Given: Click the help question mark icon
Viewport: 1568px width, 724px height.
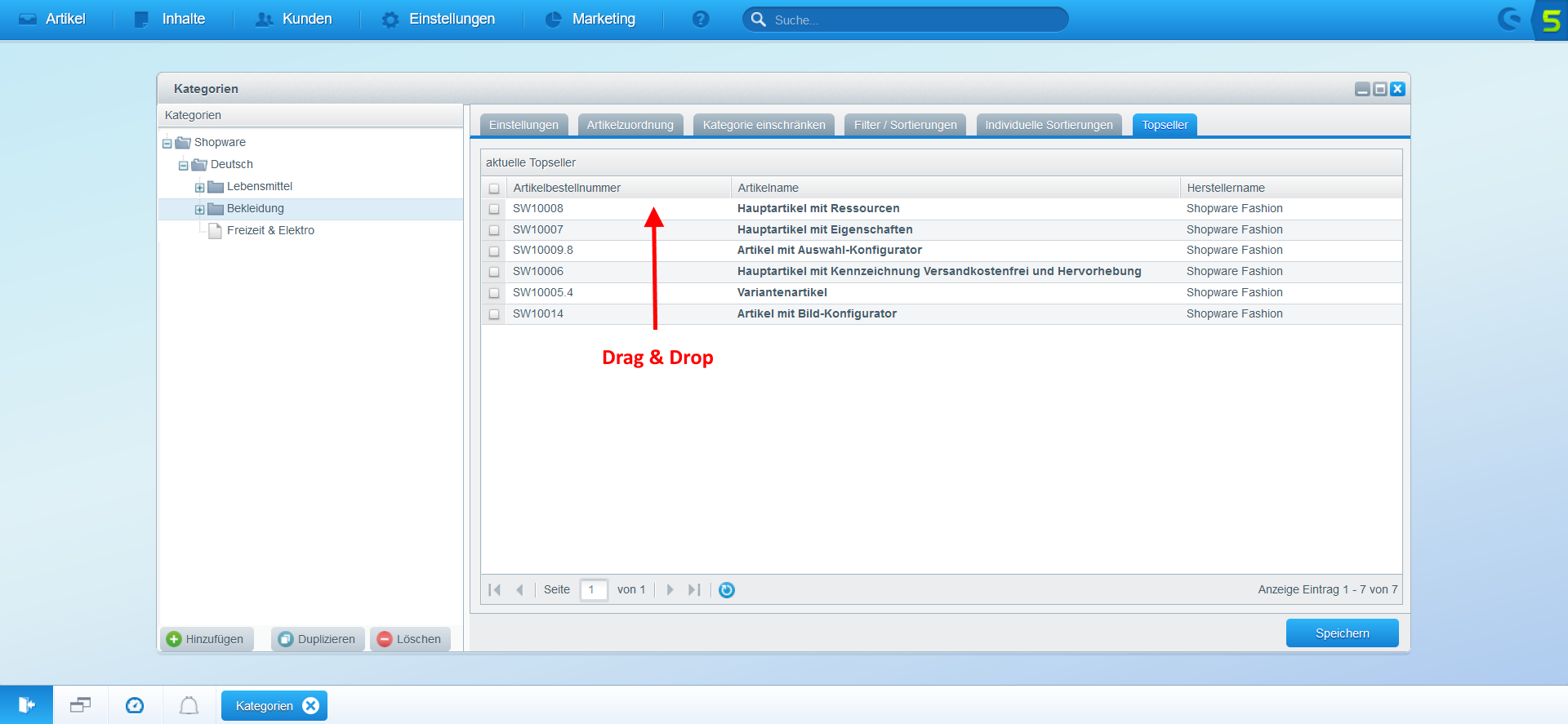Looking at the screenshot, I should click(x=700, y=19).
